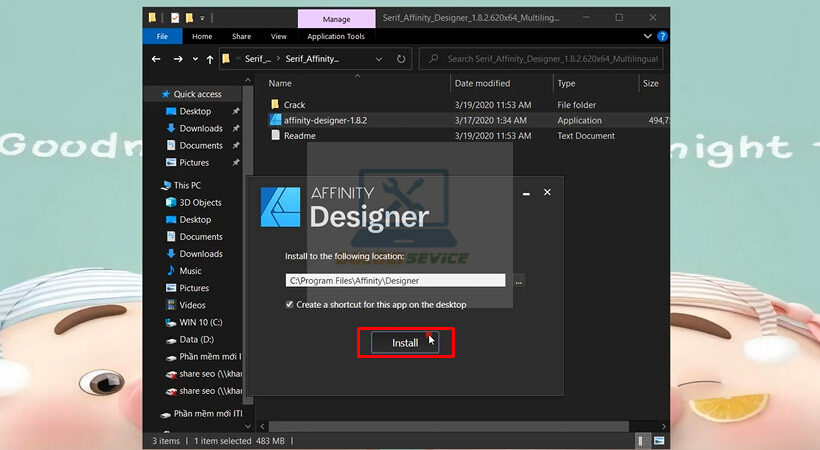Select This PC in navigation pane
The height and width of the screenshot is (450, 820).
tap(187, 185)
